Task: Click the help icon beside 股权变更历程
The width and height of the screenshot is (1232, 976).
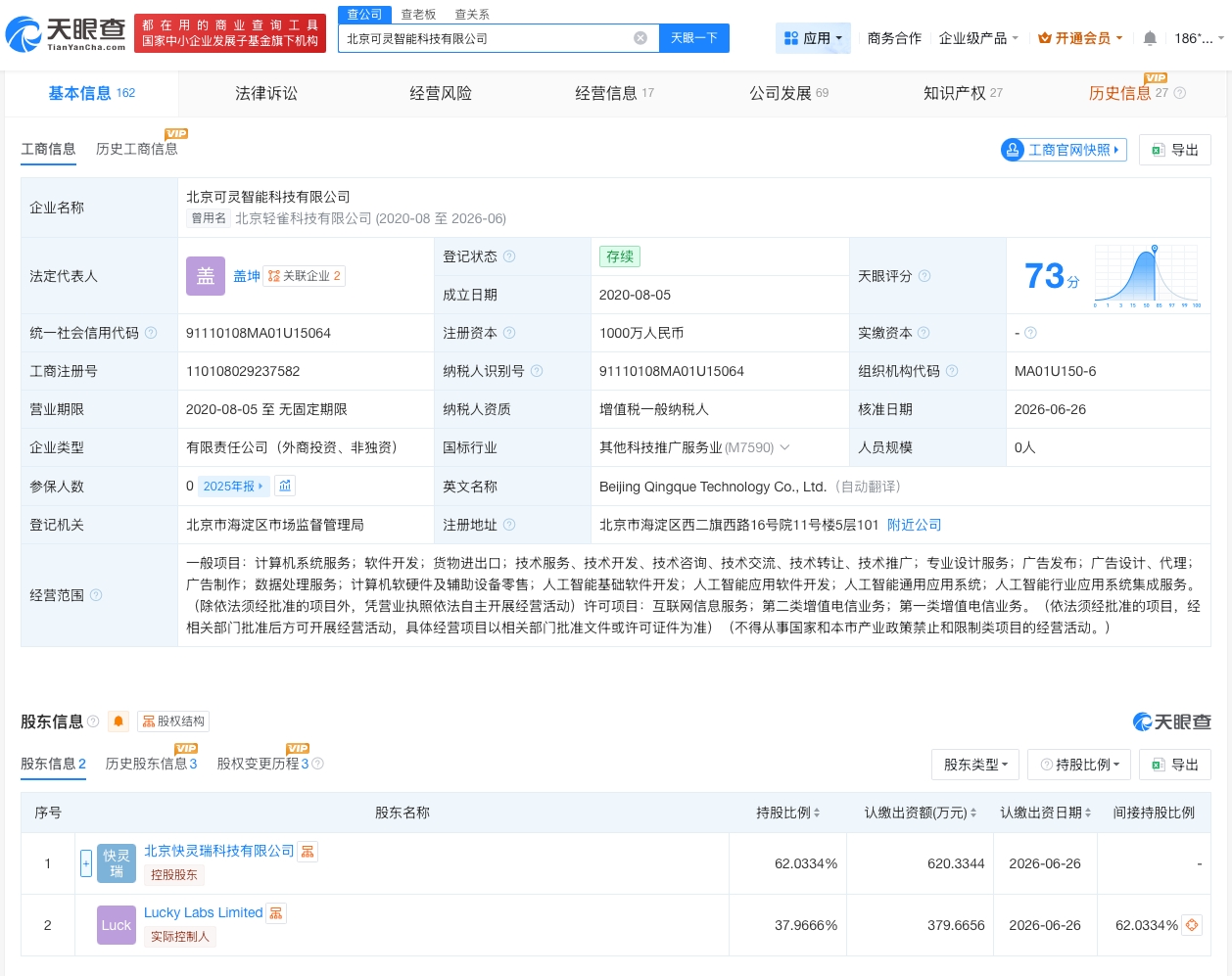Action: 317,764
